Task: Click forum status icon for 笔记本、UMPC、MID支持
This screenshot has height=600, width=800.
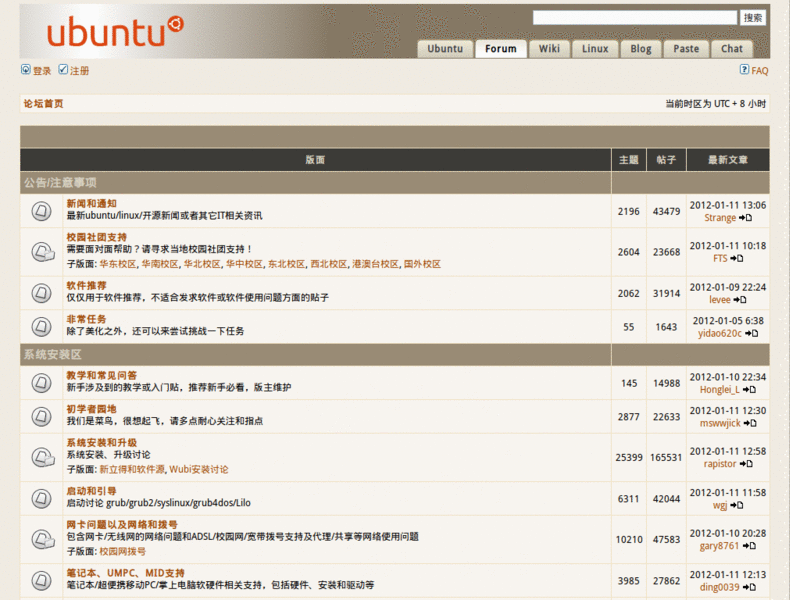Action: pos(41,581)
